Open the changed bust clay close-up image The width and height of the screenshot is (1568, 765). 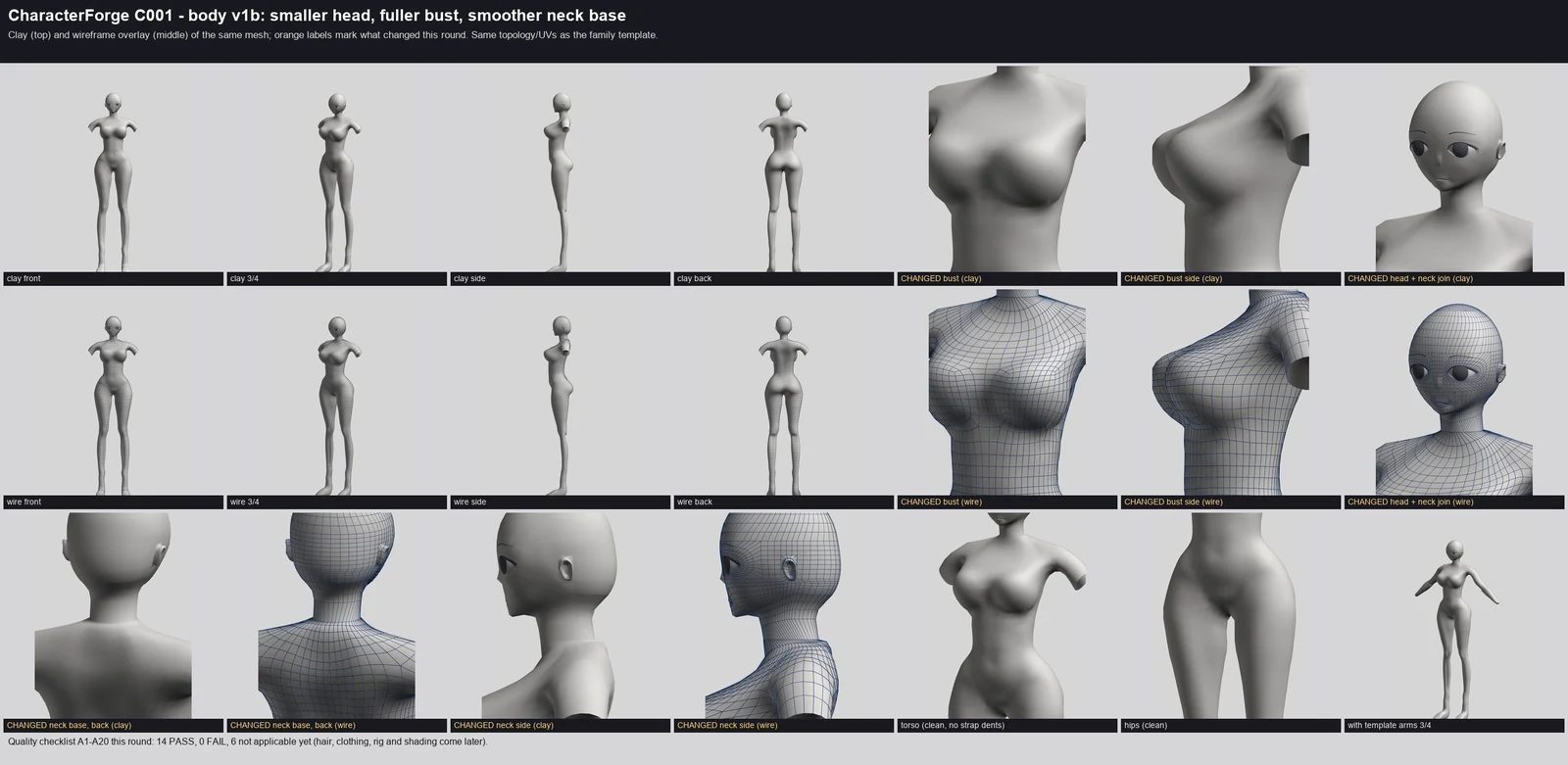pos(1007,168)
